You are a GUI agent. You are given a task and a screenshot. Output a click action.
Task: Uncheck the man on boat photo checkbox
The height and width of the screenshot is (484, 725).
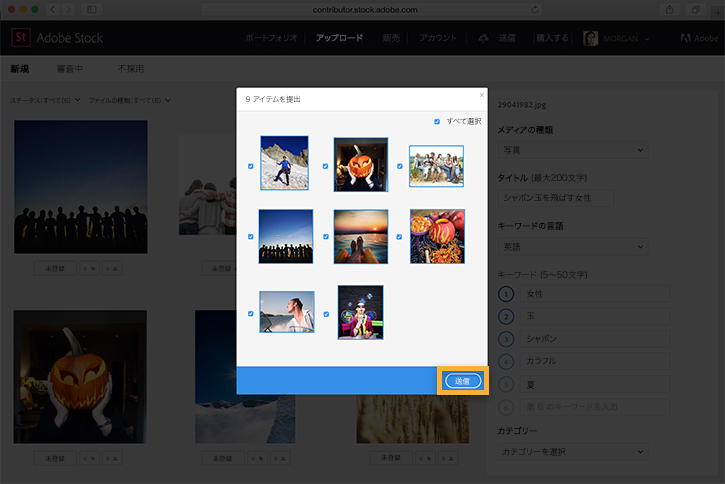tap(251, 313)
